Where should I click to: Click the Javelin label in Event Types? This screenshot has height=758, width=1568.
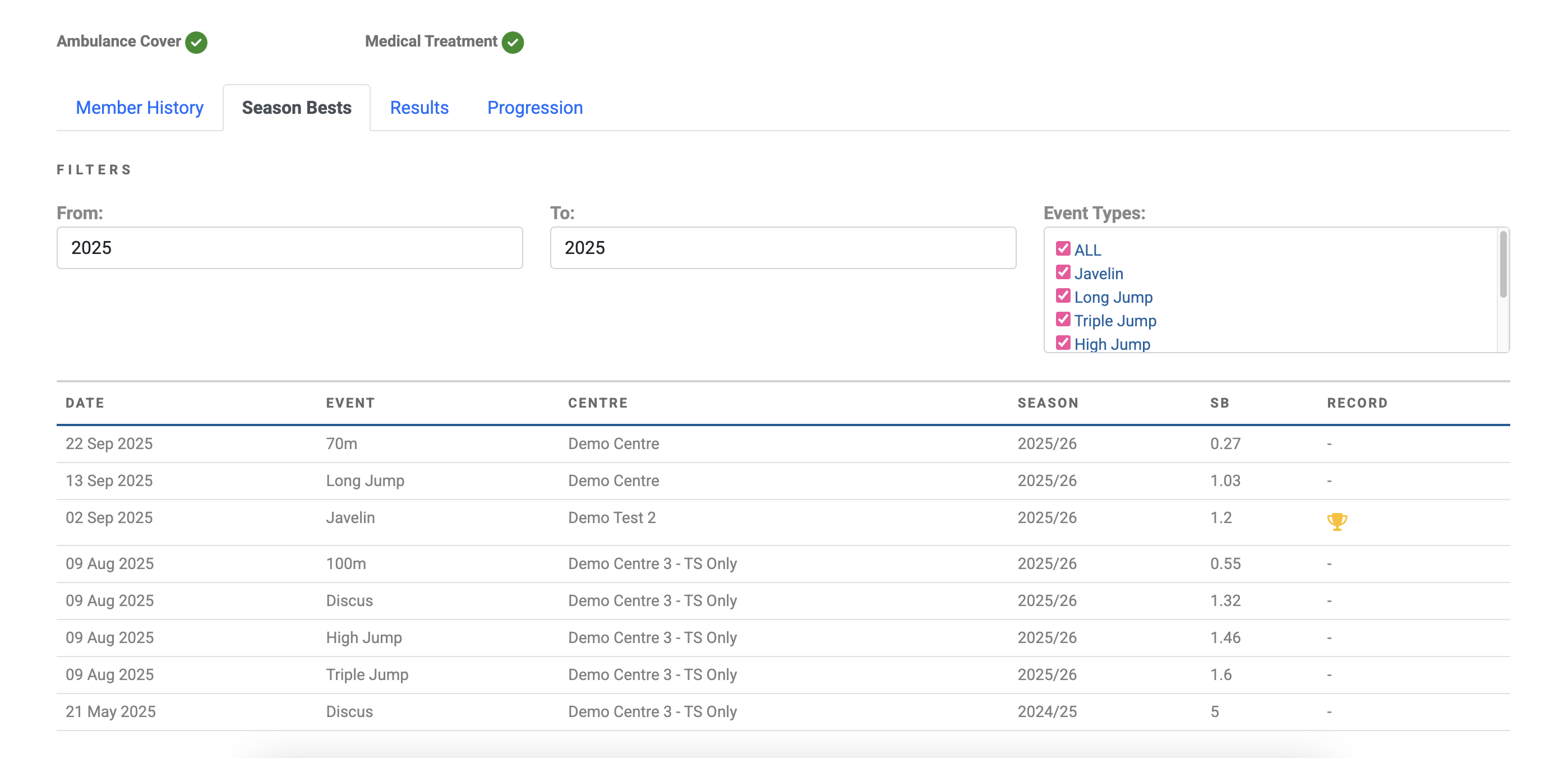1099,274
